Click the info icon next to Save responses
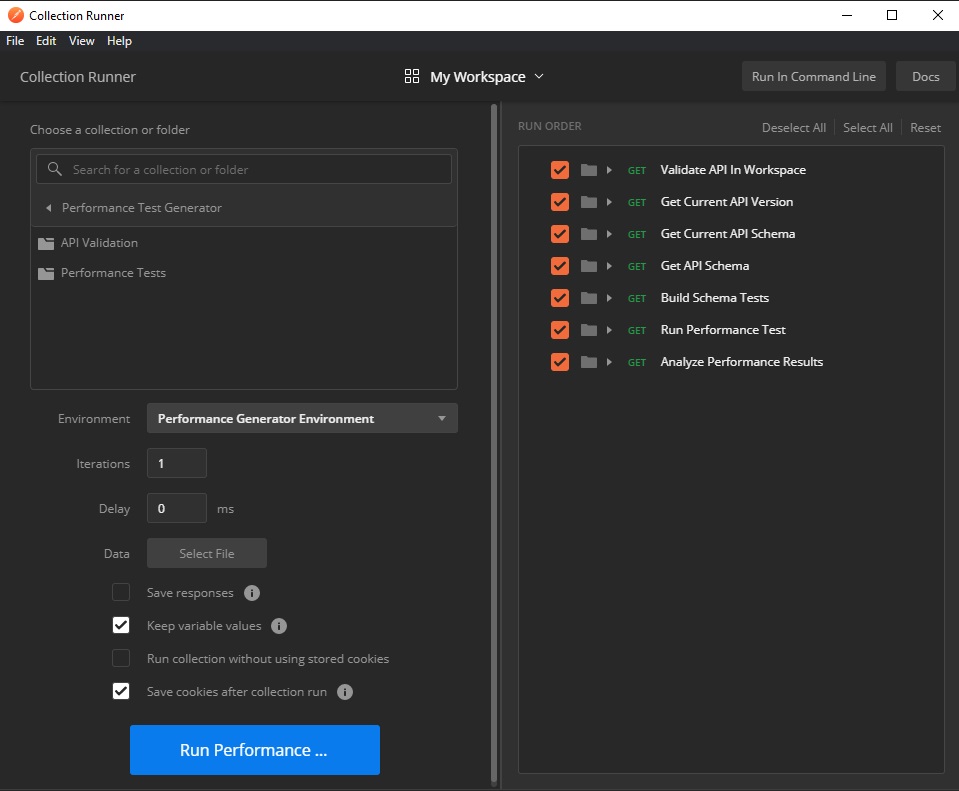Image resolution: width=959 pixels, height=791 pixels. tap(252, 593)
